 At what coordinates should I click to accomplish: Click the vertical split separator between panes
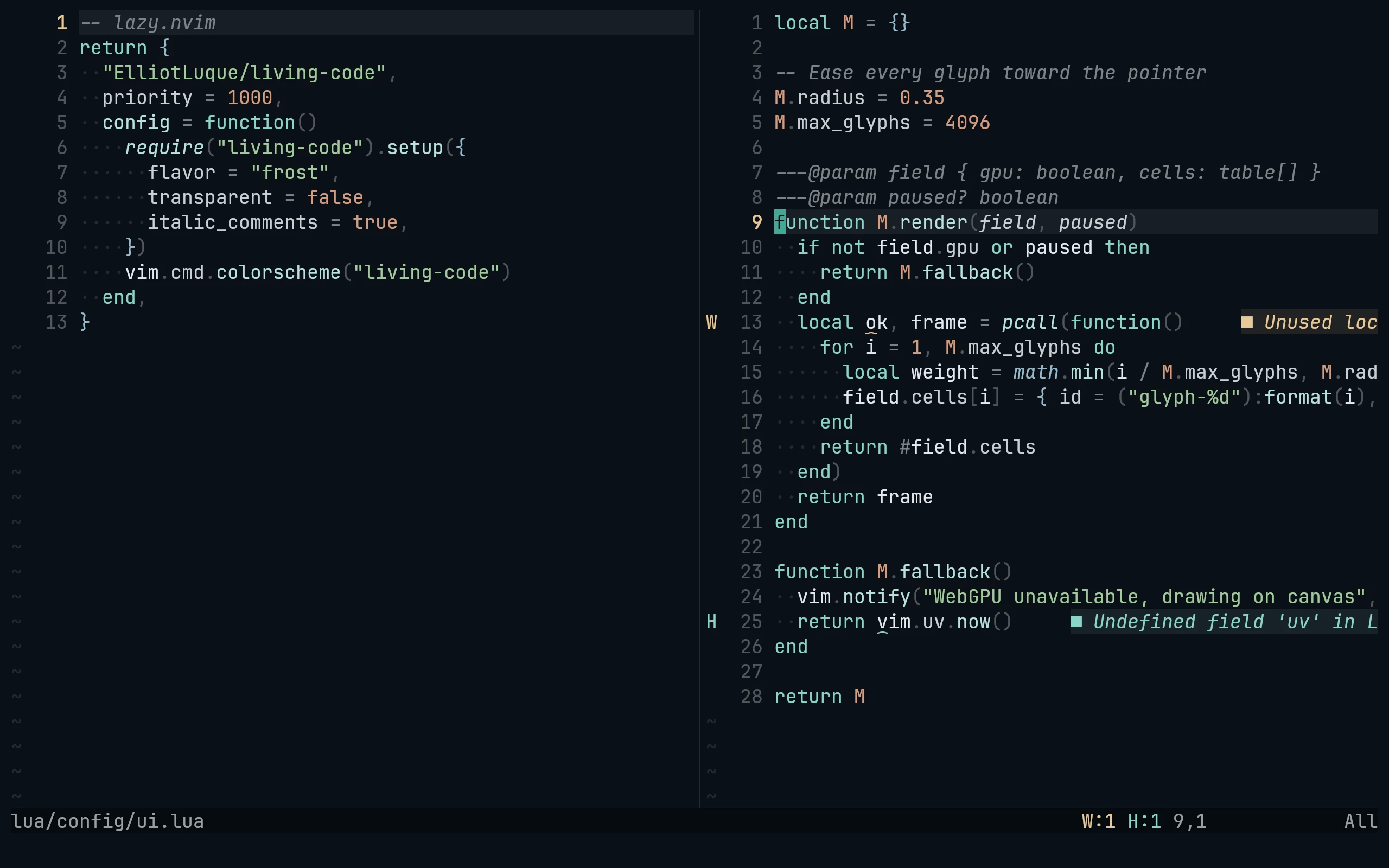(700, 409)
